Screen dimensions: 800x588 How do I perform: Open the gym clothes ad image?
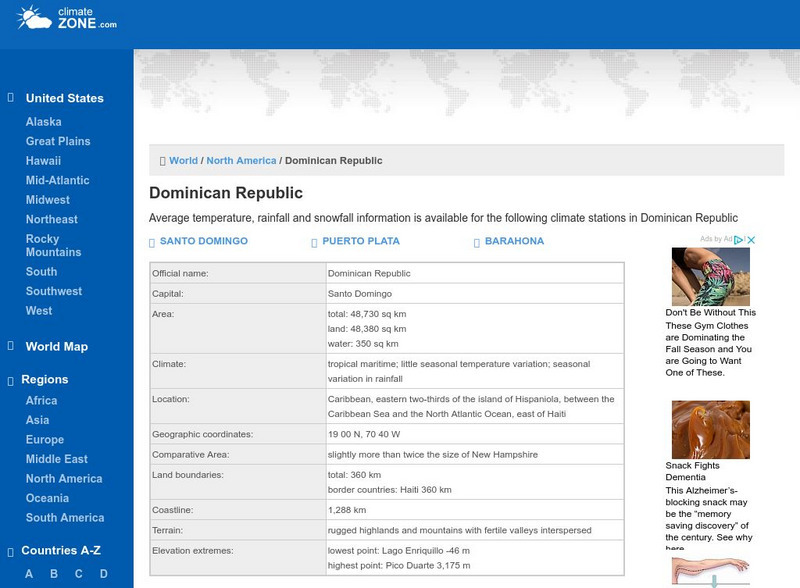(710, 277)
